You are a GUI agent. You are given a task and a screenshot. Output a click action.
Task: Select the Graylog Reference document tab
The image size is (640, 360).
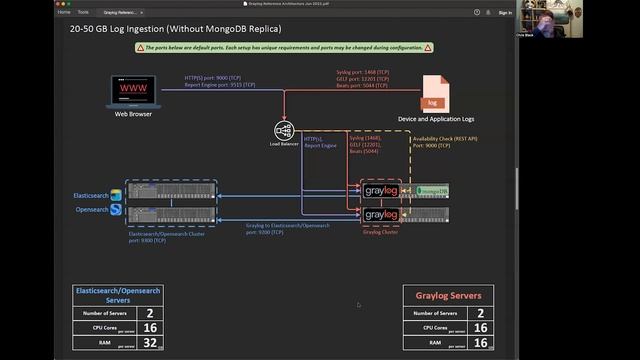point(119,13)
